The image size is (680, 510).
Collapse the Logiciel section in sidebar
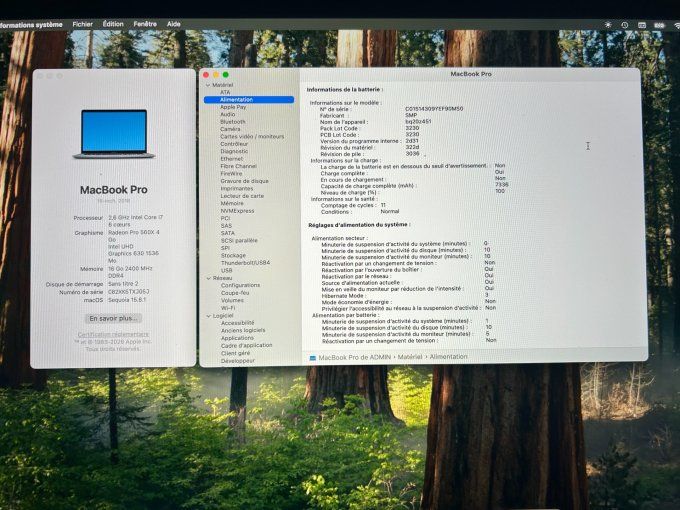(209, 316)
